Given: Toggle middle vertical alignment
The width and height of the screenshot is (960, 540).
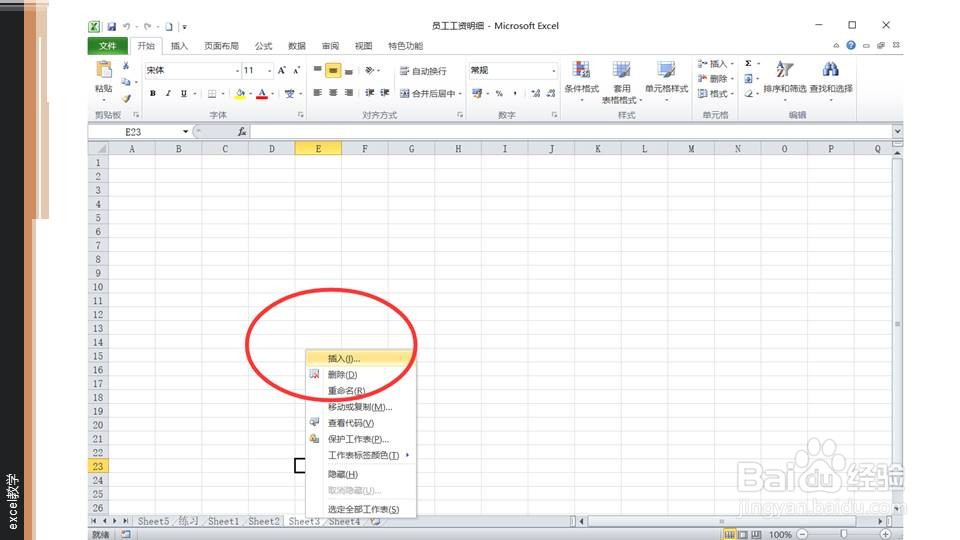Looking at the screenshot, I should tap(333, 70).
